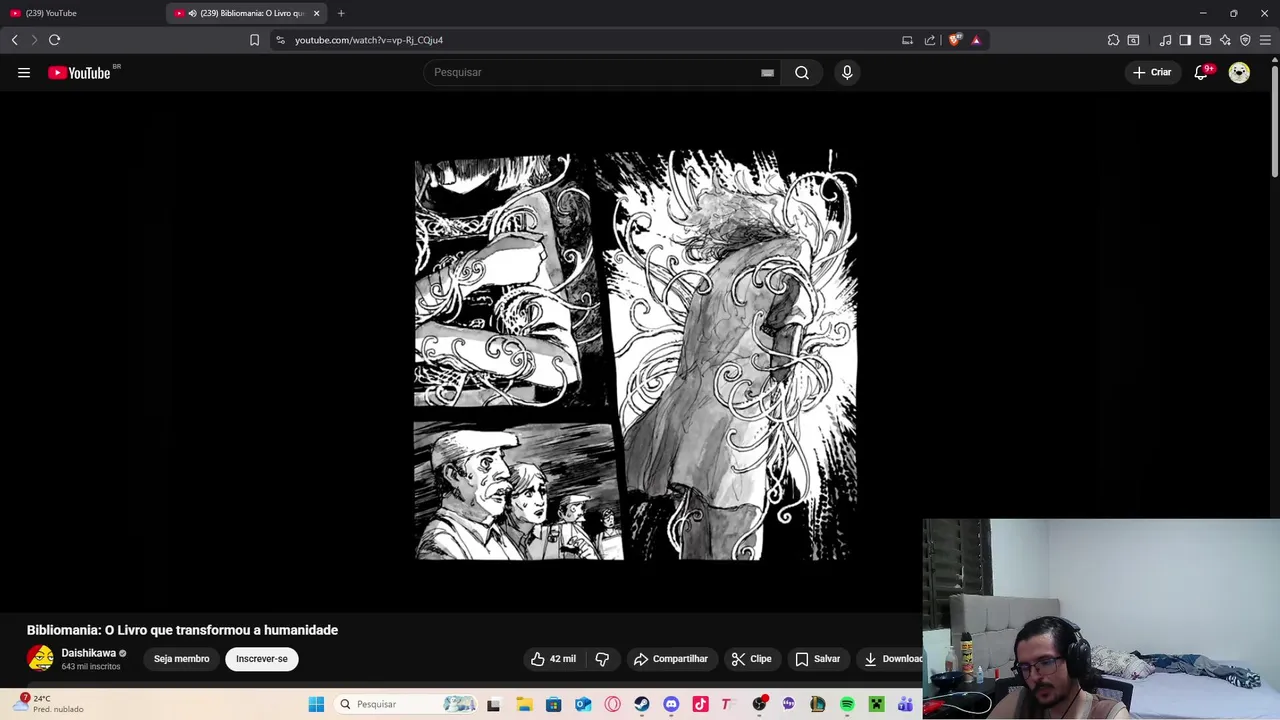Screen dimensions: 1280x720
Task: Open Opera browser in the taskbar
Action: (612, 704)
